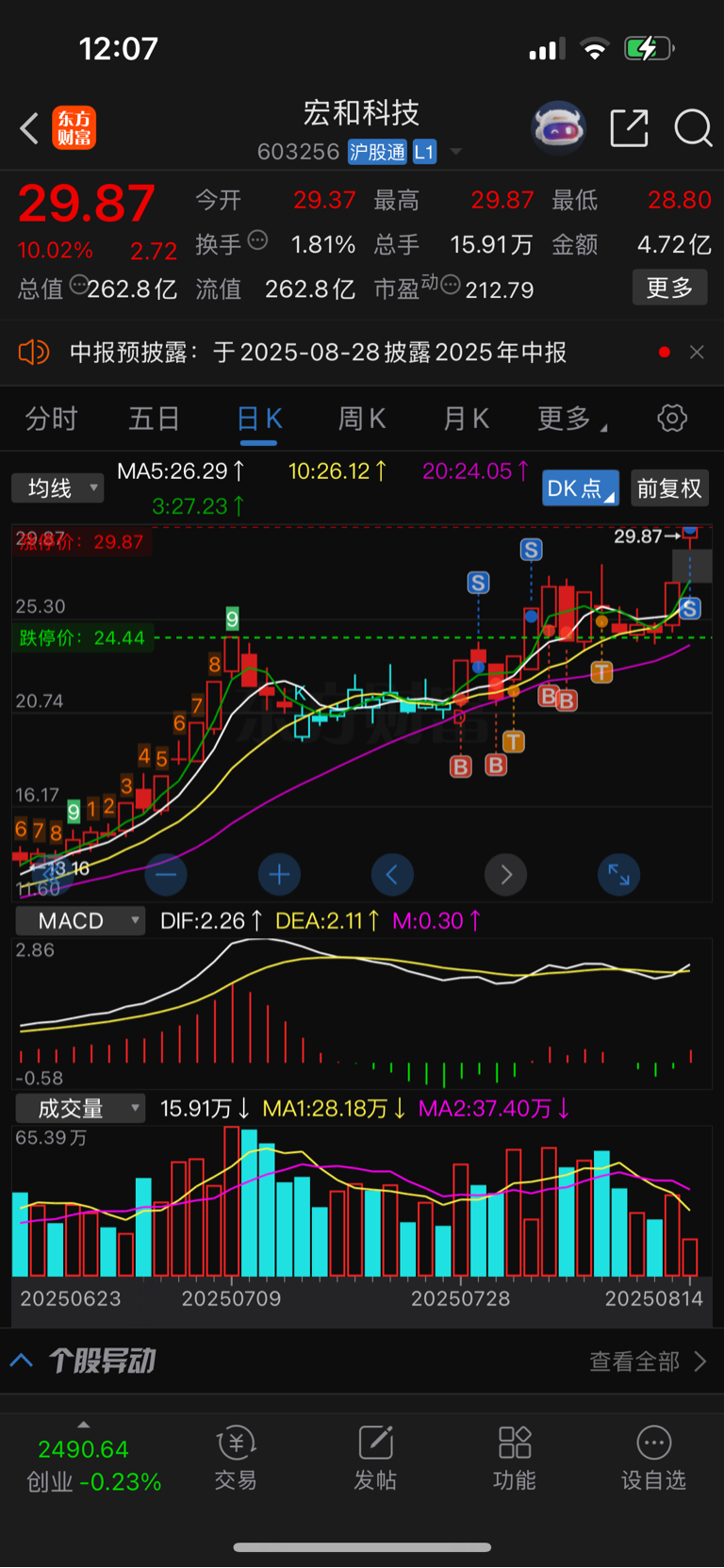Tap DIF:2.26 value
The height and width of the screenshot is (1568, 724).
(211, 920)
